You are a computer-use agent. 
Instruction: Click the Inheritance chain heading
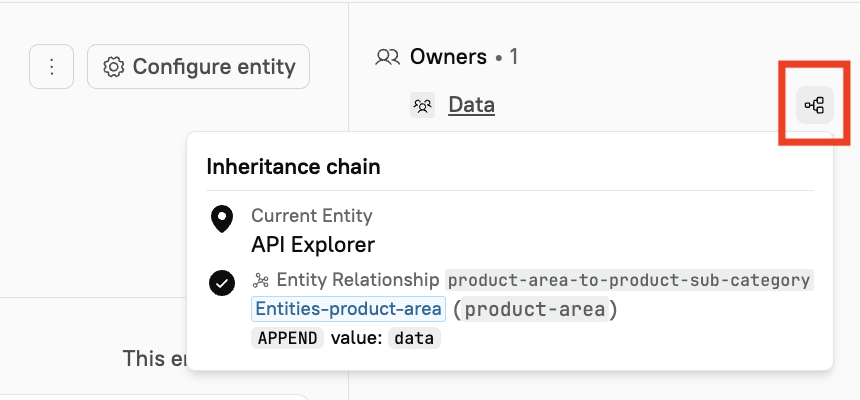coord(293,166)
